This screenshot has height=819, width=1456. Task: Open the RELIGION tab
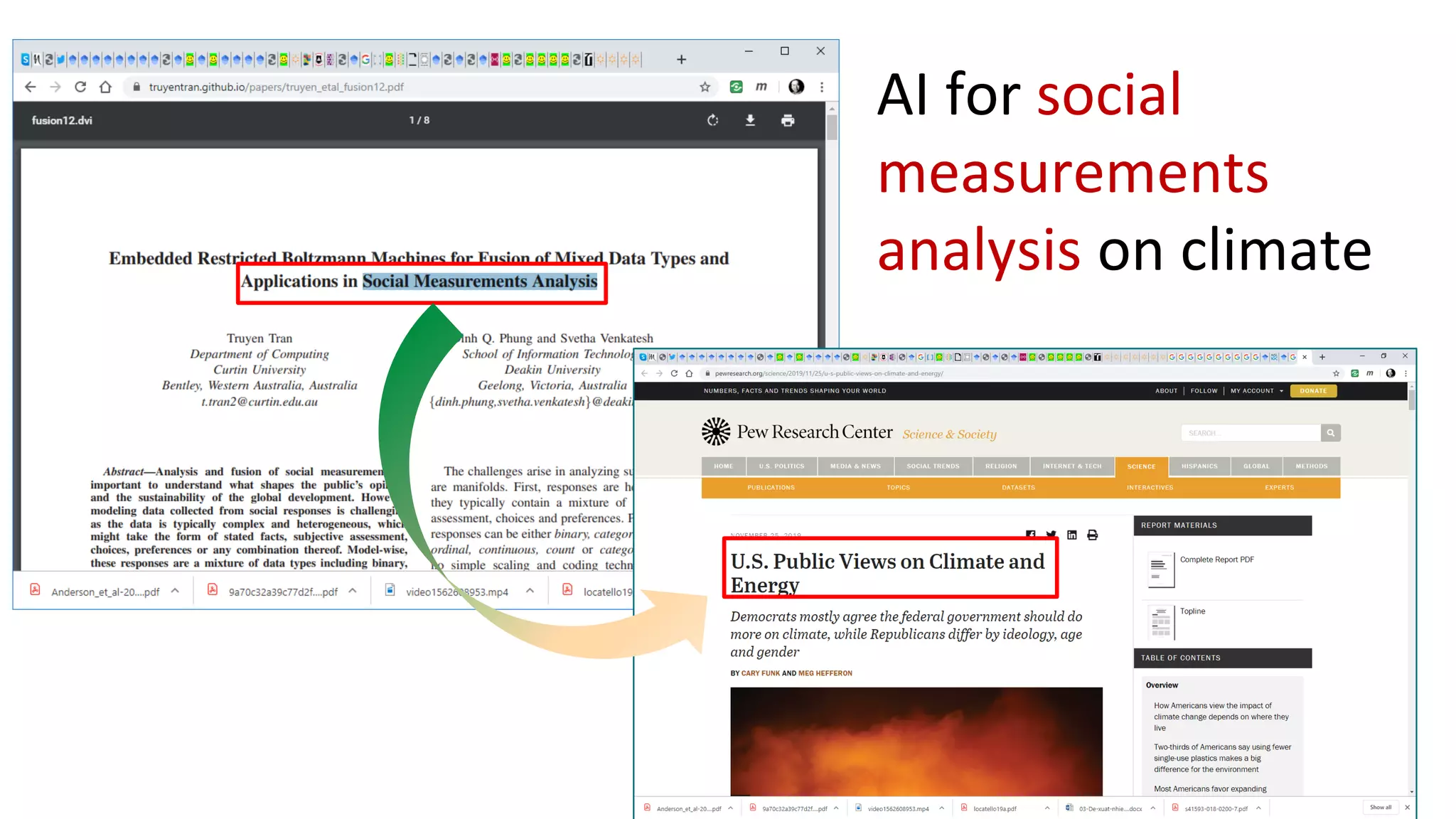click(x=1001, y=466)
